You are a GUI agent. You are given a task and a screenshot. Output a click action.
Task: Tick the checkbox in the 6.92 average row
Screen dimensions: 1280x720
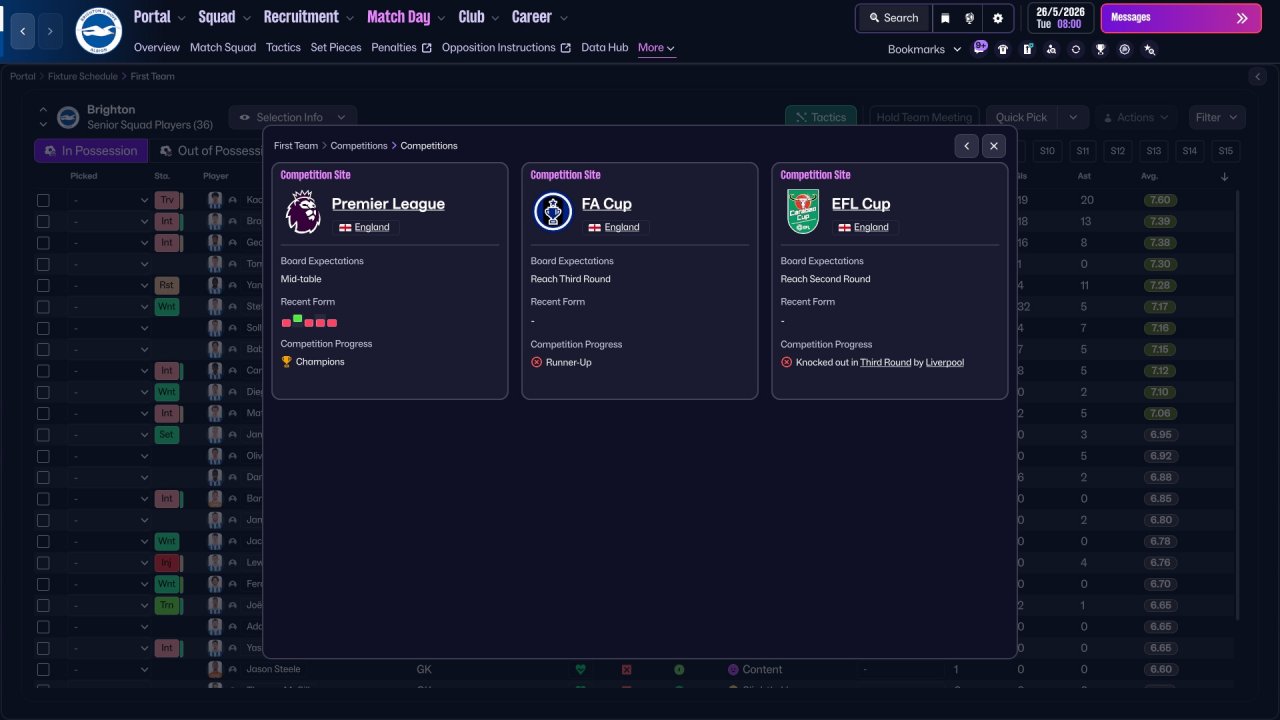[43, 456]
